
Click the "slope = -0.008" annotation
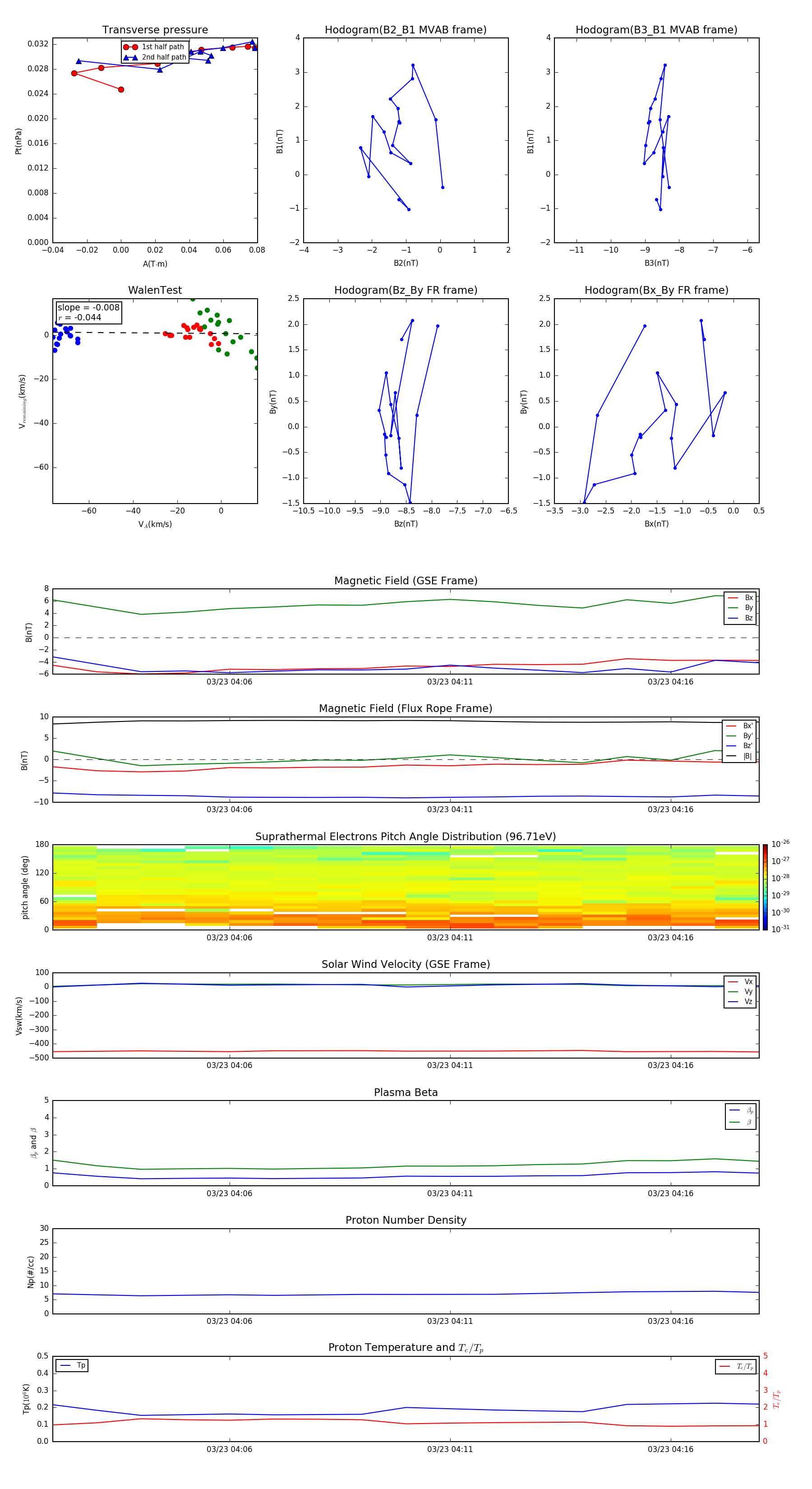(88, 308)
